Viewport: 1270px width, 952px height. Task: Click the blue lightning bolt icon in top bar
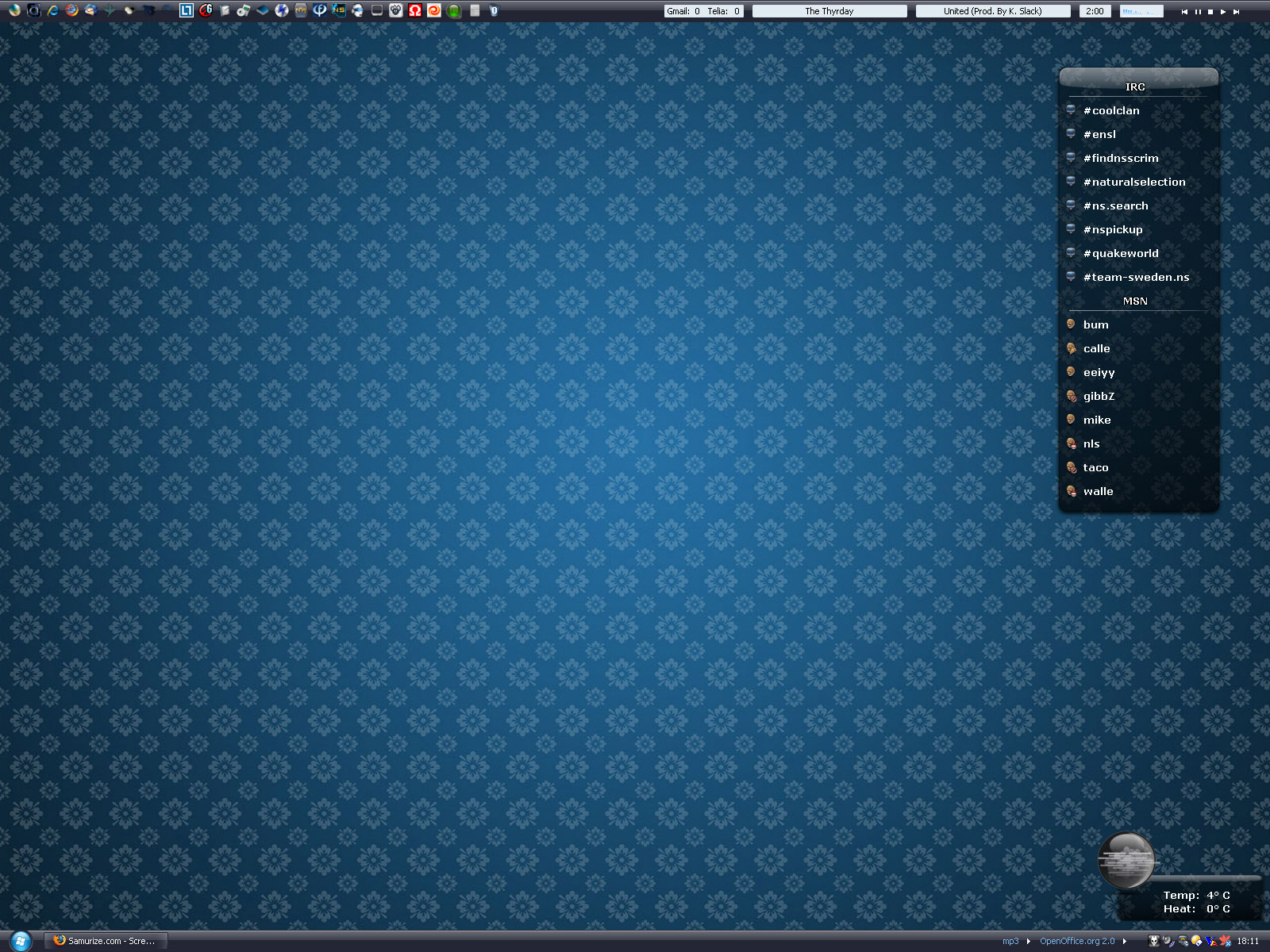(282, 10)
